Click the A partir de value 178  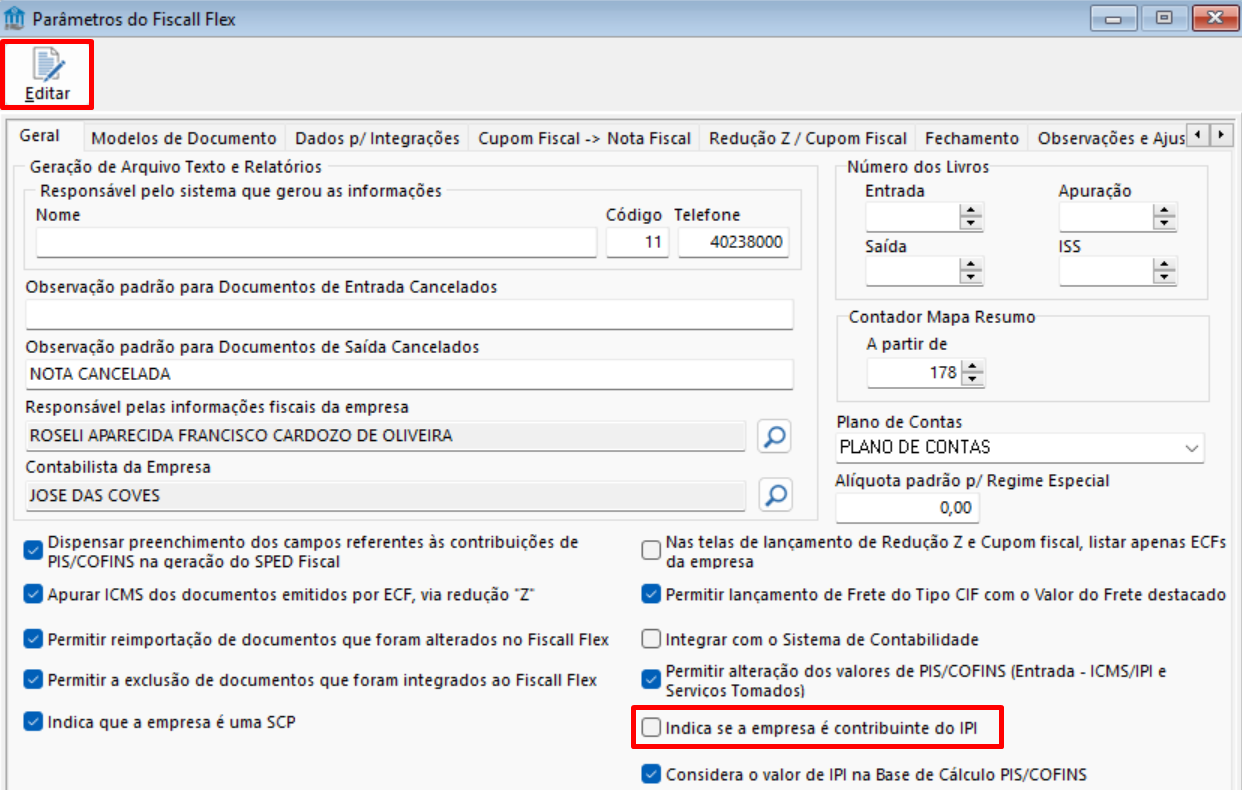click(914, 374)
